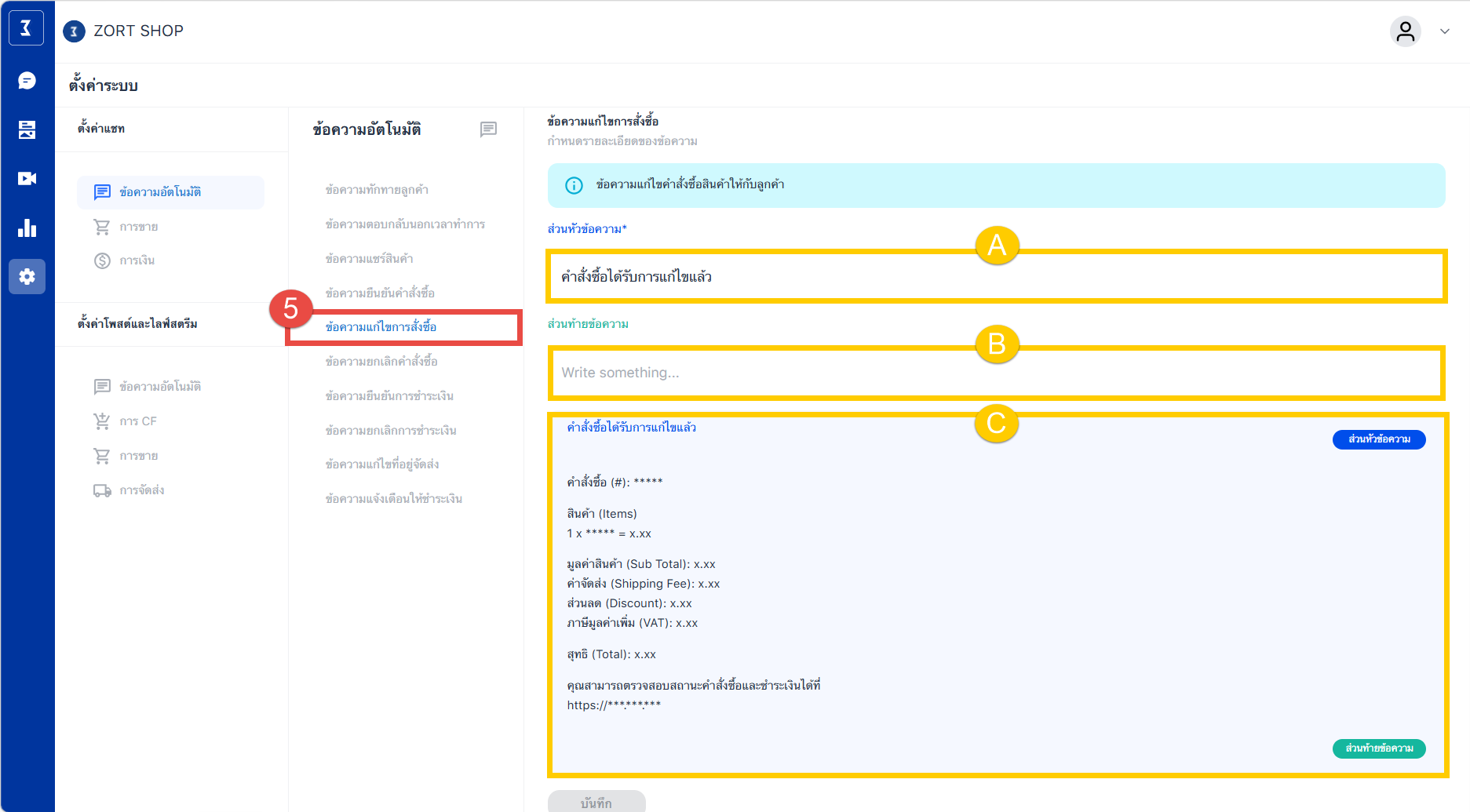Open การจัดส่ง settings item

tap(141, 490)
